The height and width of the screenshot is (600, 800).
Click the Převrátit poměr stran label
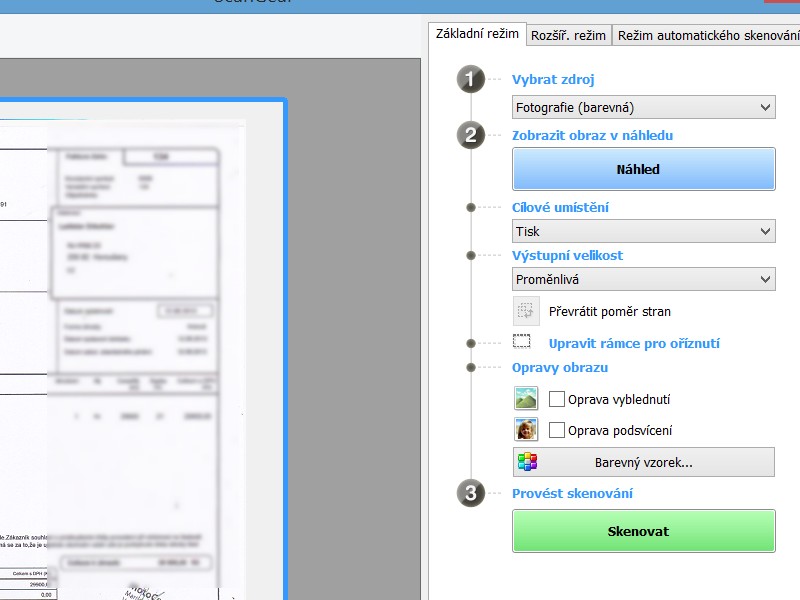610,311
